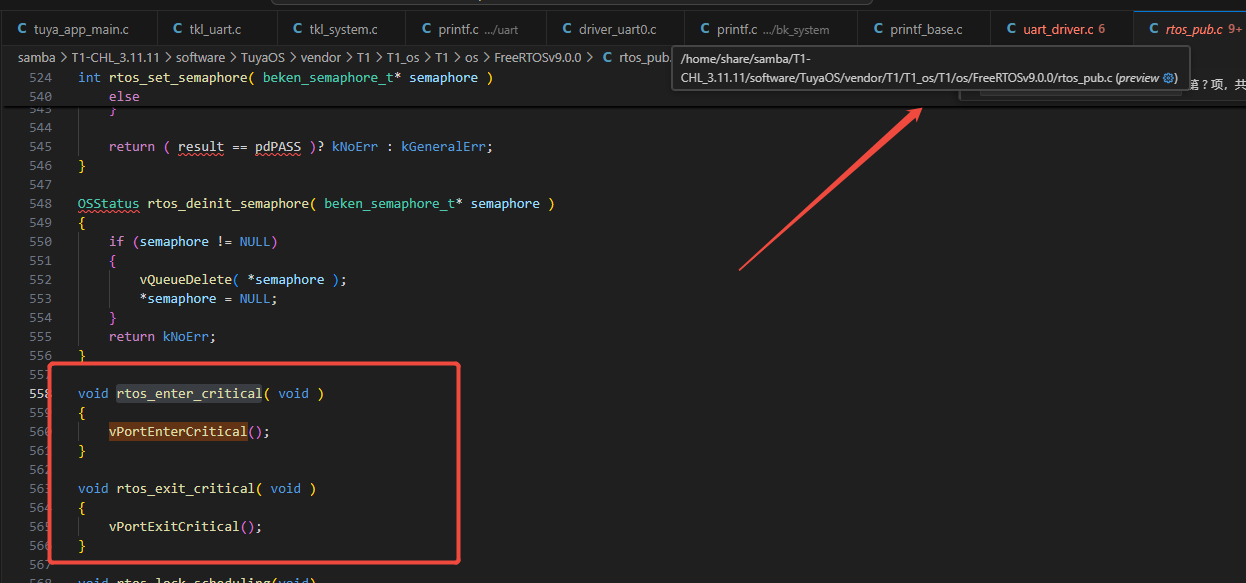Click the C icon beside rtos_pub breadcrumb
Image resolution: width=1246 pixels, height=583 pixels.
608,57
